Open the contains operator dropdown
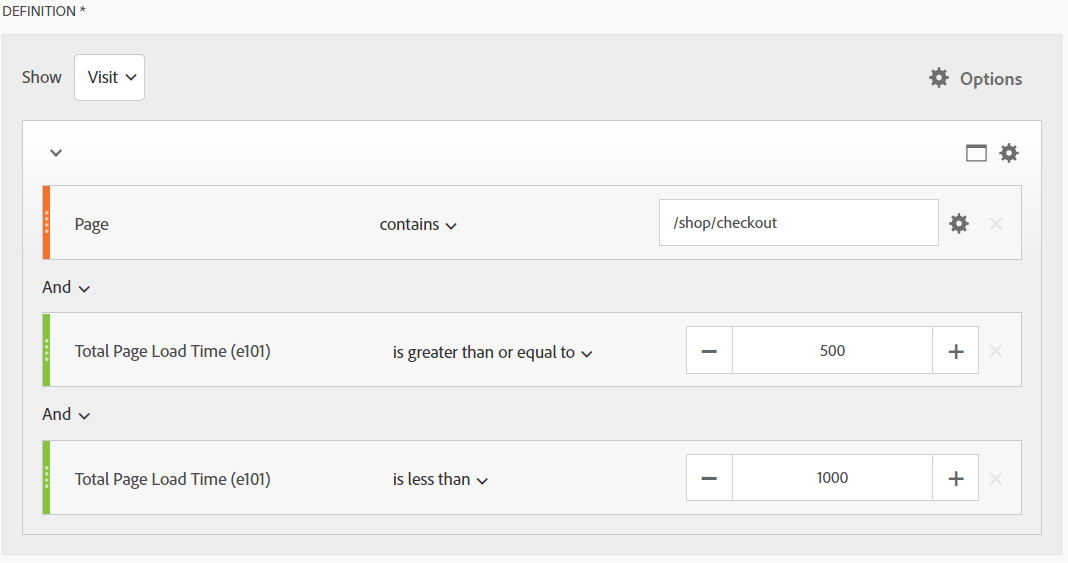This screenshot has height=563, width=1068. [x=418, y=225]
